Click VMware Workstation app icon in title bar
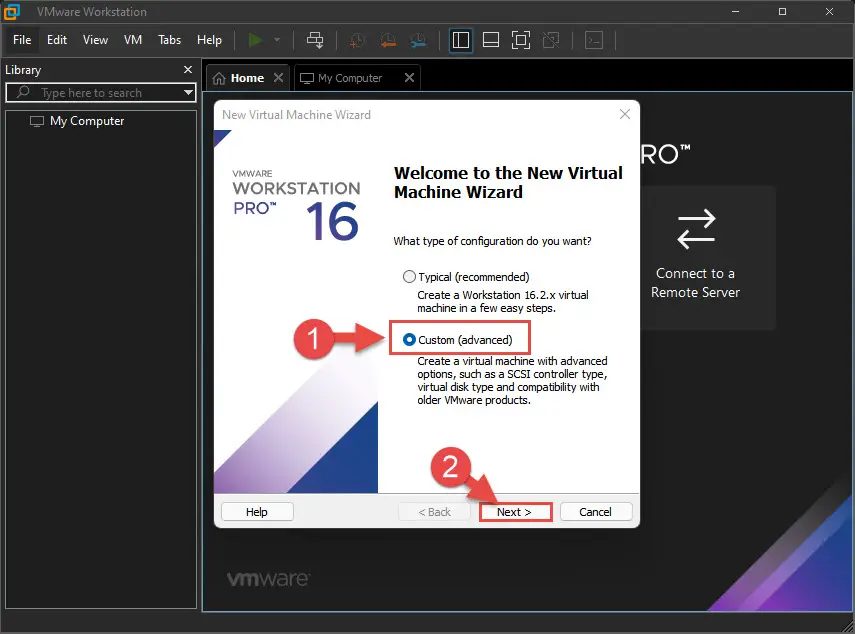The height and width of the screenshot is (634, 855). tap(11, 11)
